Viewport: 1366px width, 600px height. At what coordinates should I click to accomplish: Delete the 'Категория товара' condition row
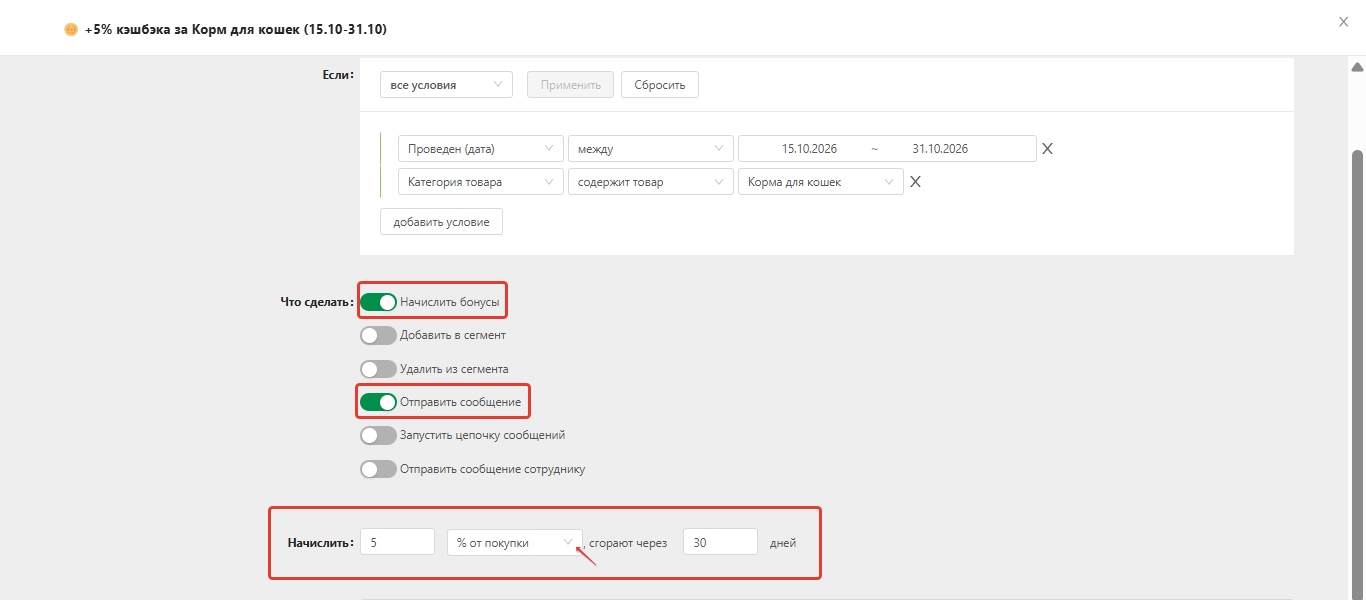(914, 182)
